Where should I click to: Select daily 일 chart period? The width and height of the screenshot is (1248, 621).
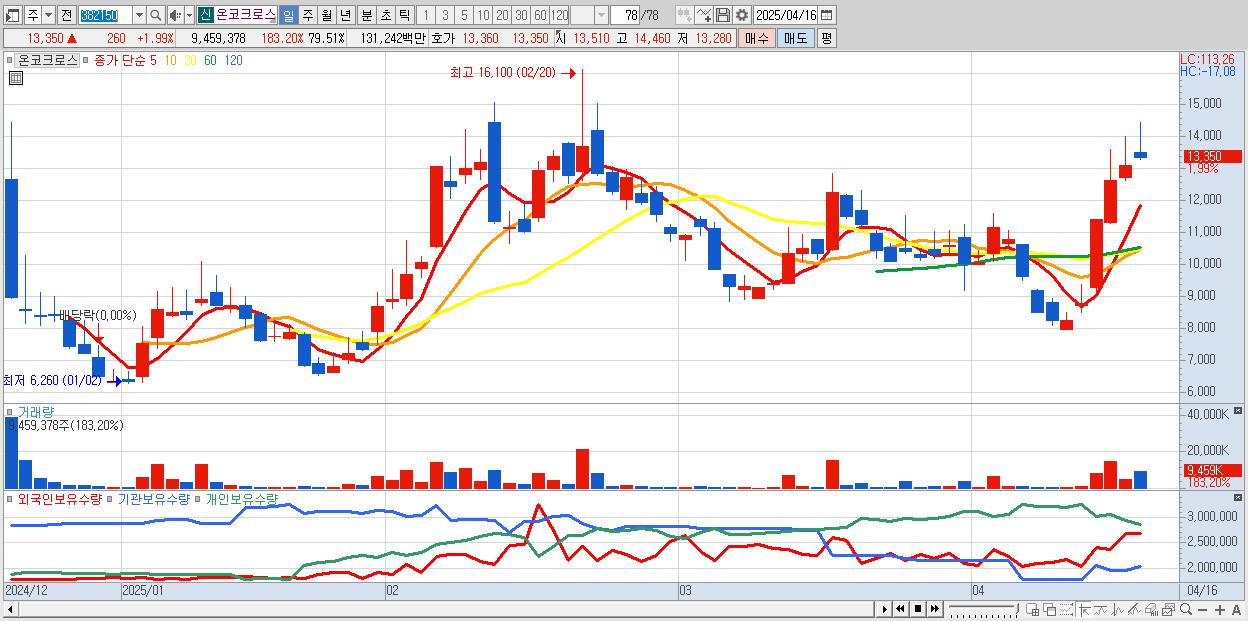pyautogui.click(x=288, y=15)
